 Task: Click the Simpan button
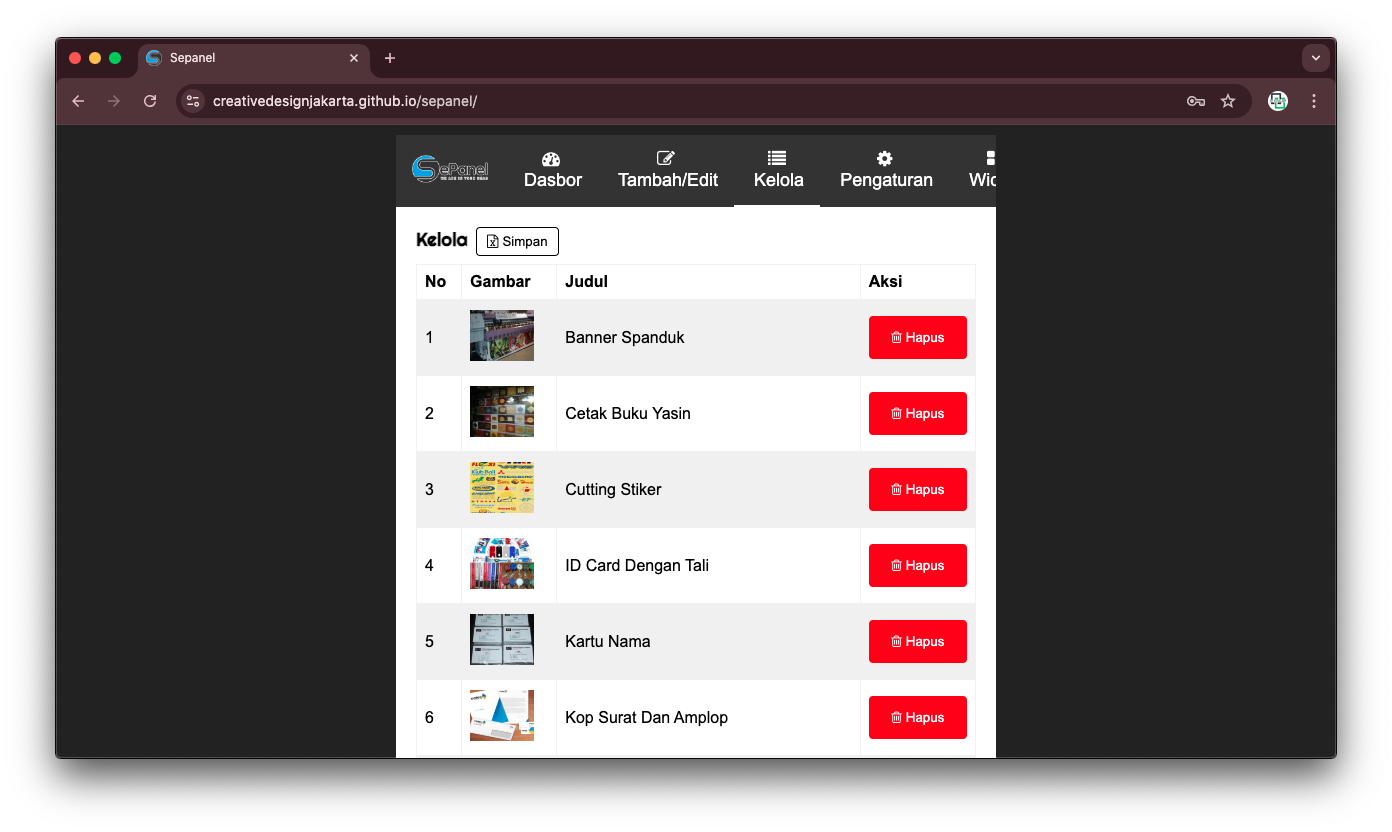point(517,241)
